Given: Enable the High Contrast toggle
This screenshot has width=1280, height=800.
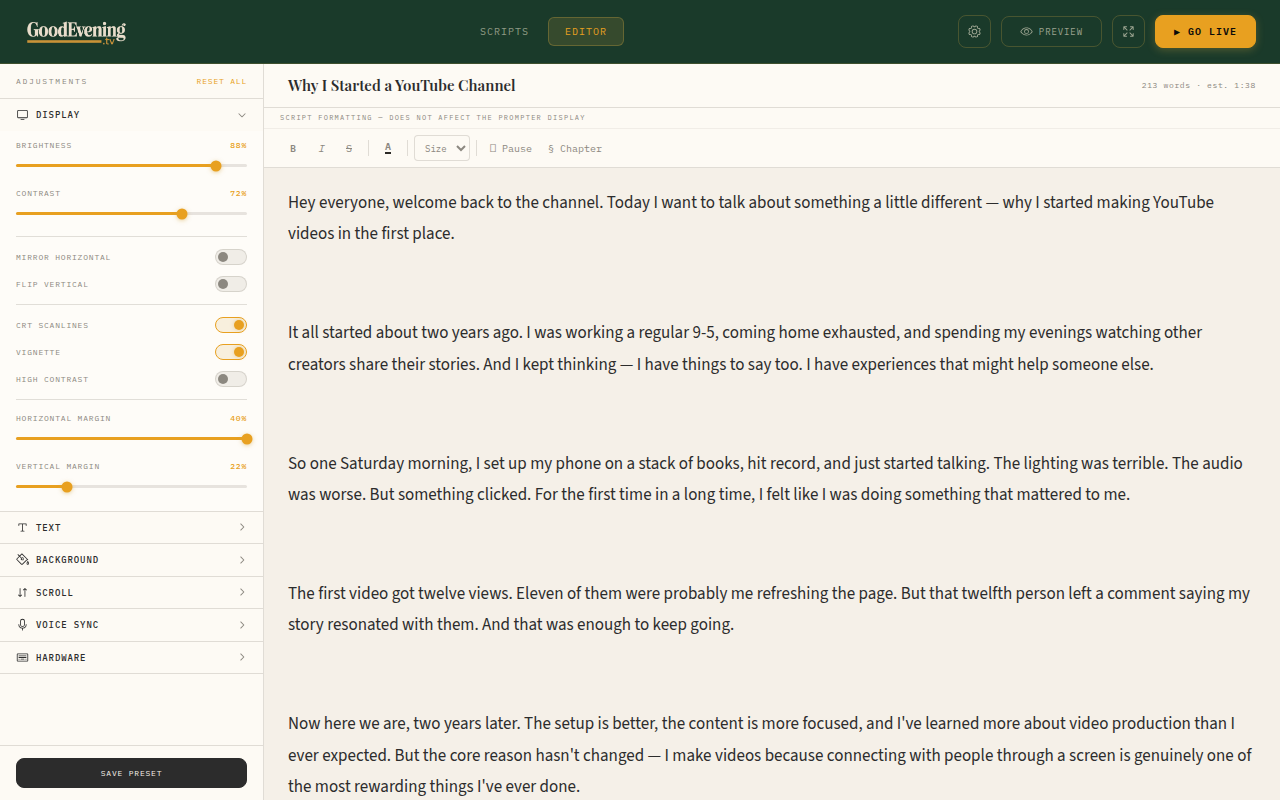Looking at the screenshot, I should pyautogui.click(x=230, y=378).
